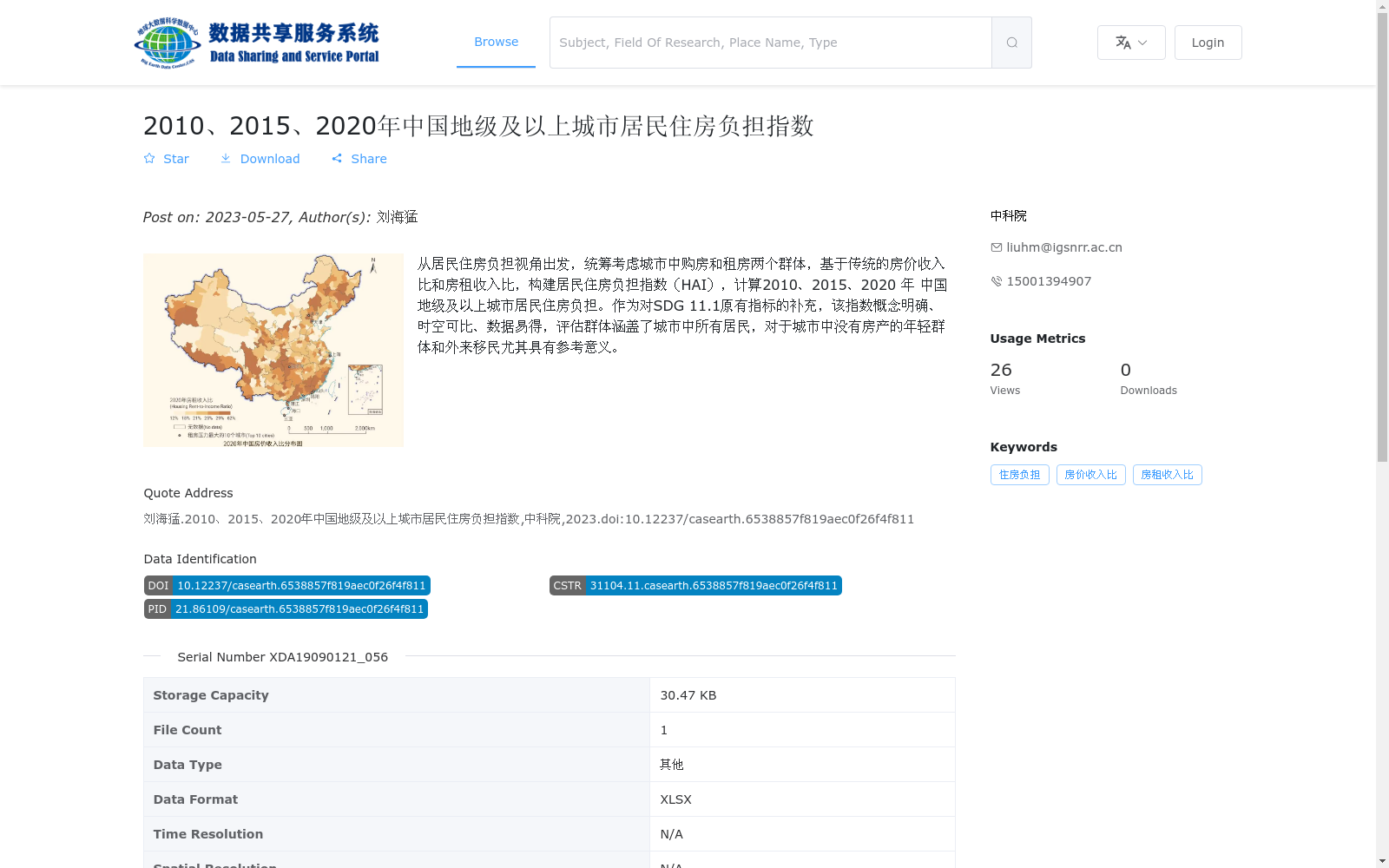Image resolution: width=1389 pixels, height=868 pixels.
Task: Click the page vertical scrollbar thumb
Action: pos(1382,238)
